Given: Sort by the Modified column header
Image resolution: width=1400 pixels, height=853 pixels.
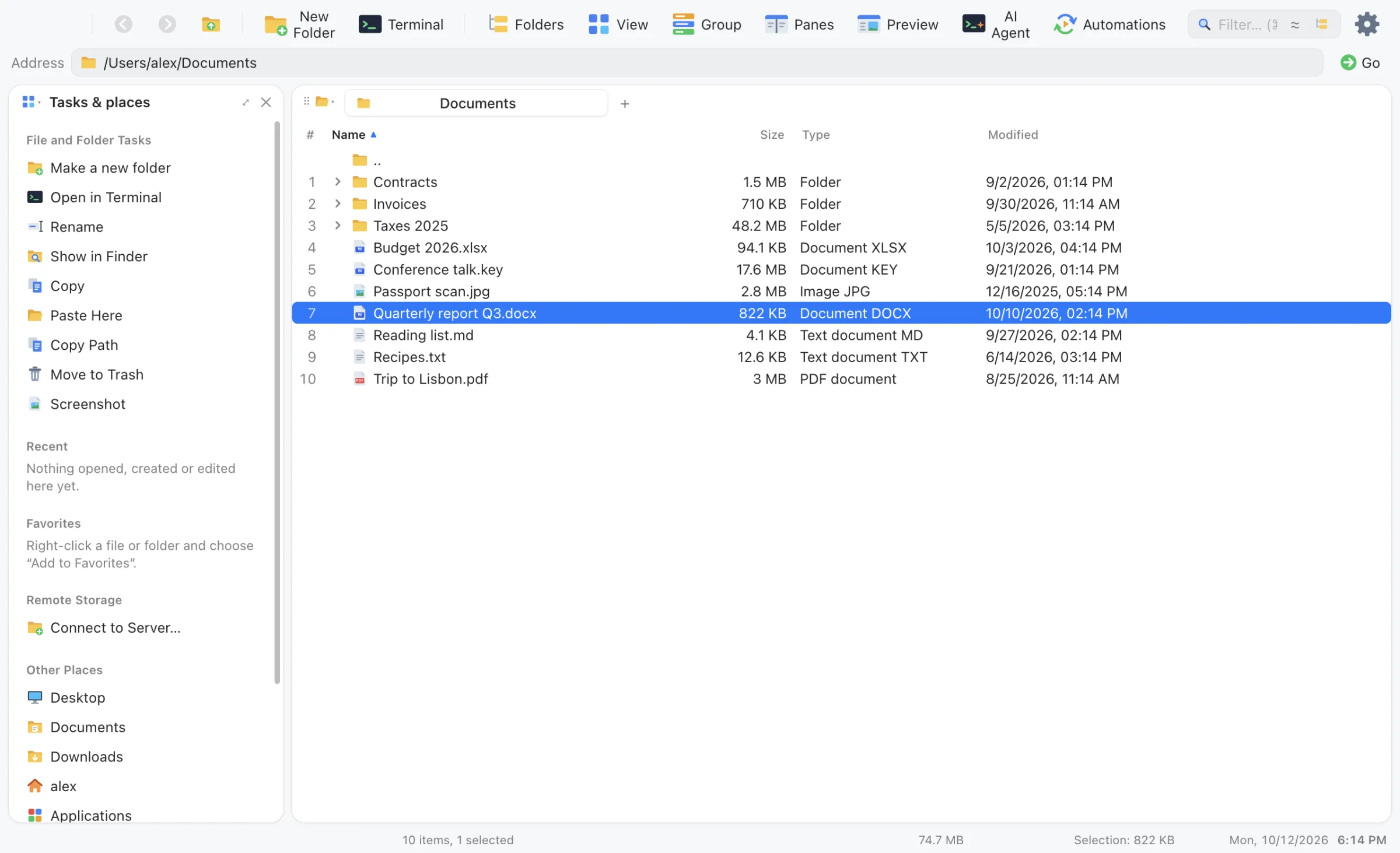Looking at the screenshot, I should click(x=1013, y=135).
